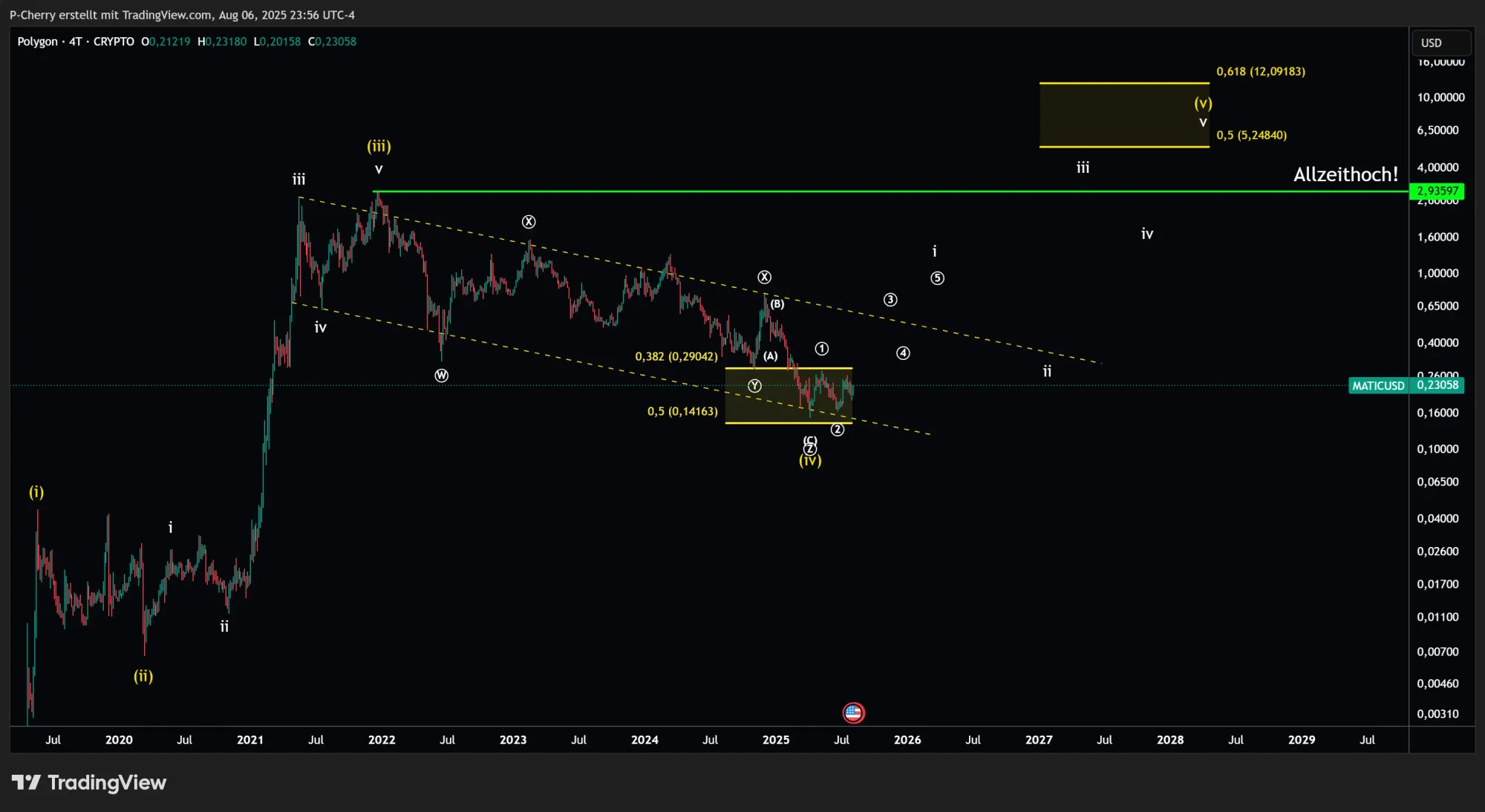Click the Polygon symbol title
Viewport: 1485px width, 812px height.
coord(37,42)
